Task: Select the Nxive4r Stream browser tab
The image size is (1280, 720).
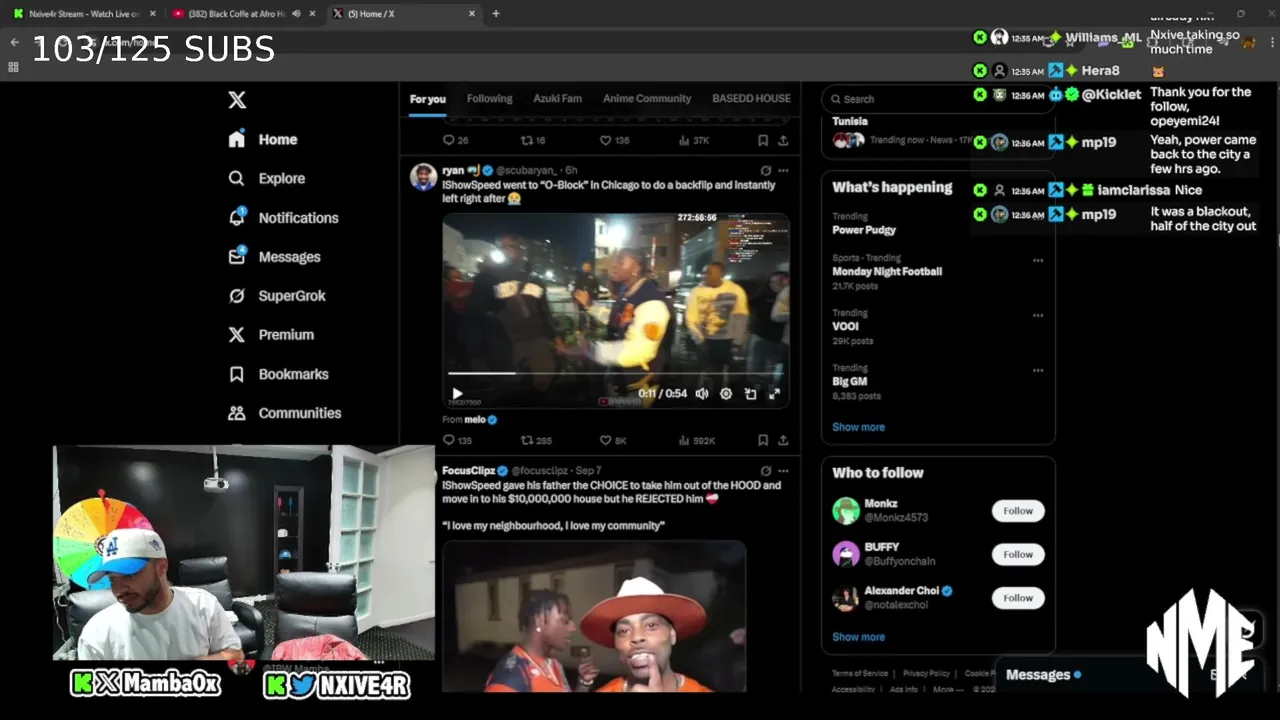Action: (84, 14)
